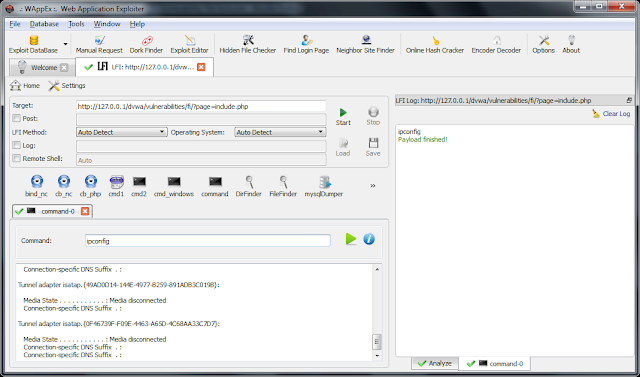
Task: Open the Tools menu
Action: tap(76, 24)
